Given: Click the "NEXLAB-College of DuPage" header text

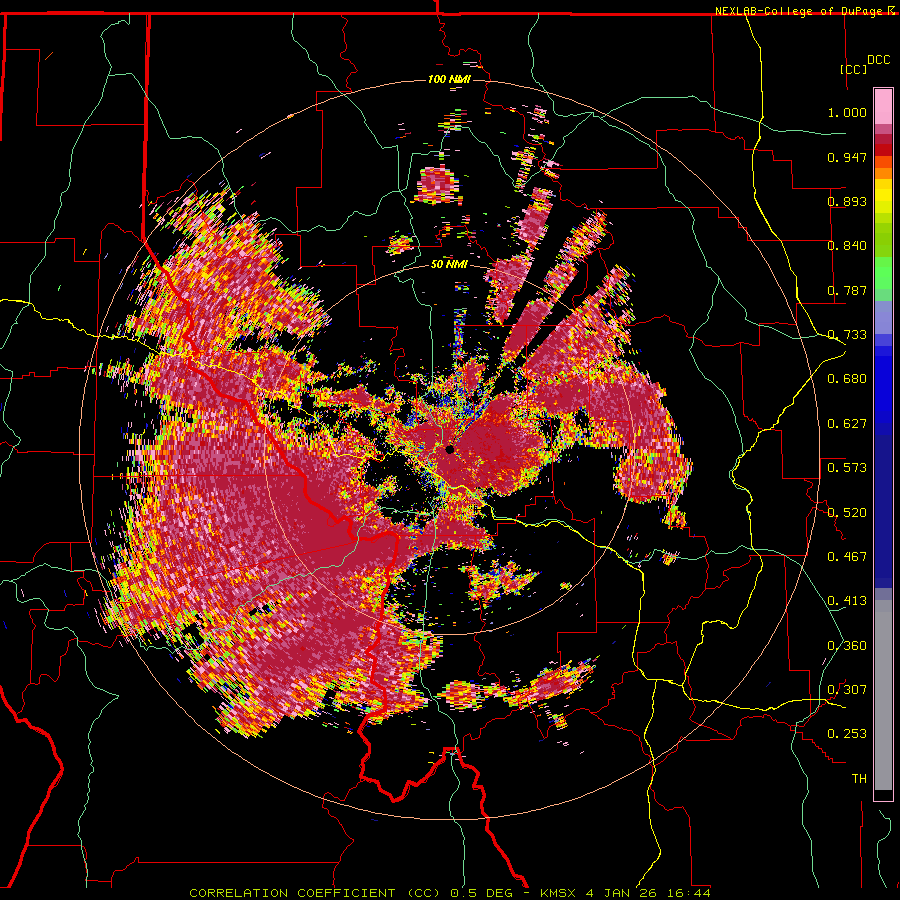Looking at the screenshot, I should click(799, 11).
